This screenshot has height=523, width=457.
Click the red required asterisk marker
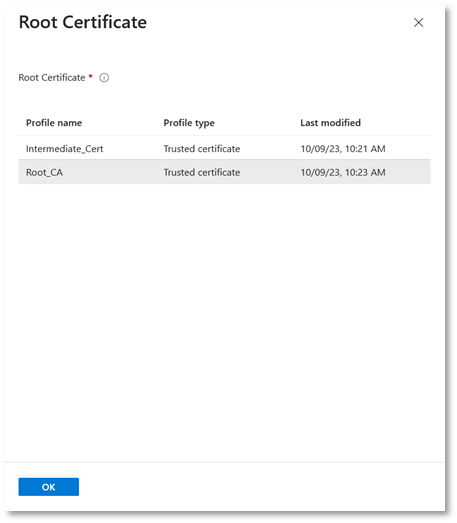point(90,76)
